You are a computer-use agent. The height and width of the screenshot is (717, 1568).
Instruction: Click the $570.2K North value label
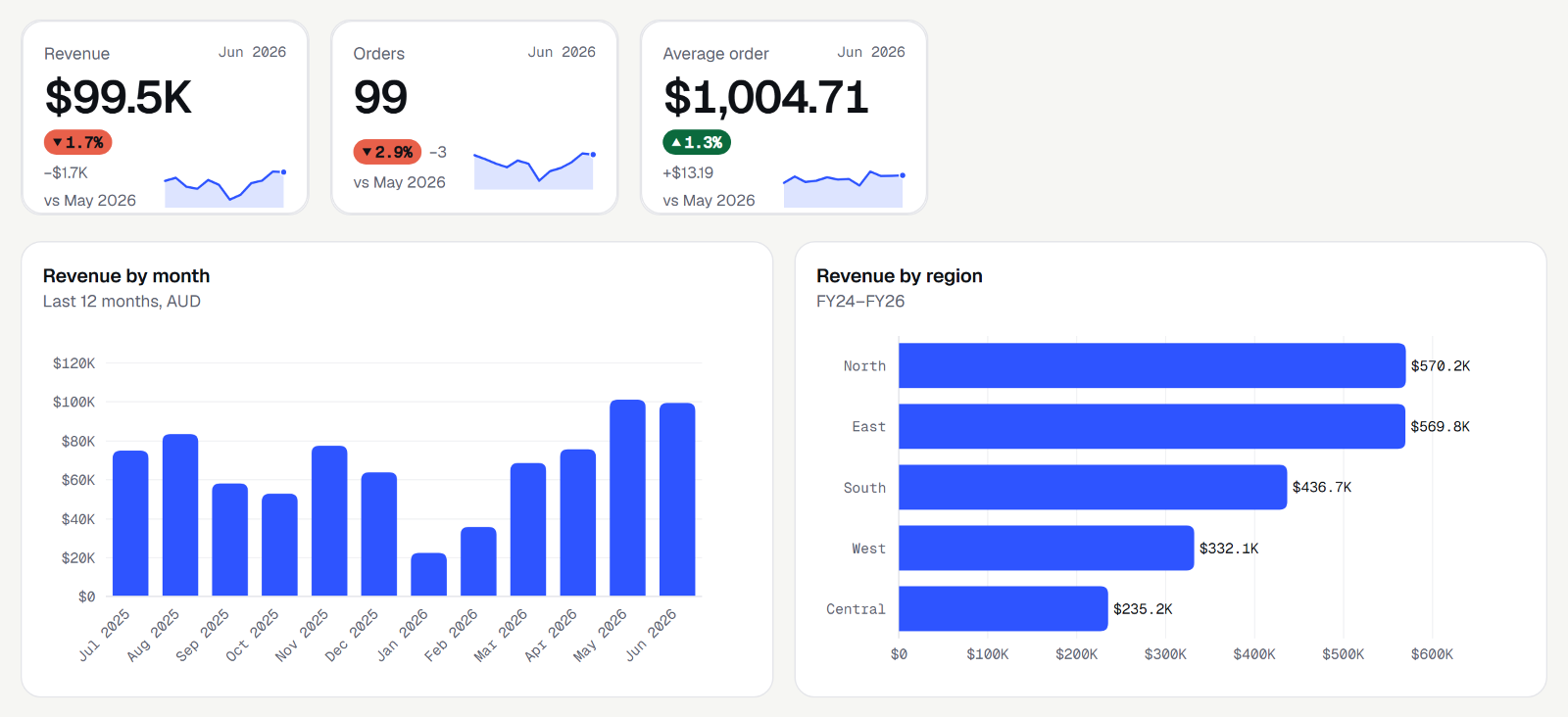(1441, 366)
